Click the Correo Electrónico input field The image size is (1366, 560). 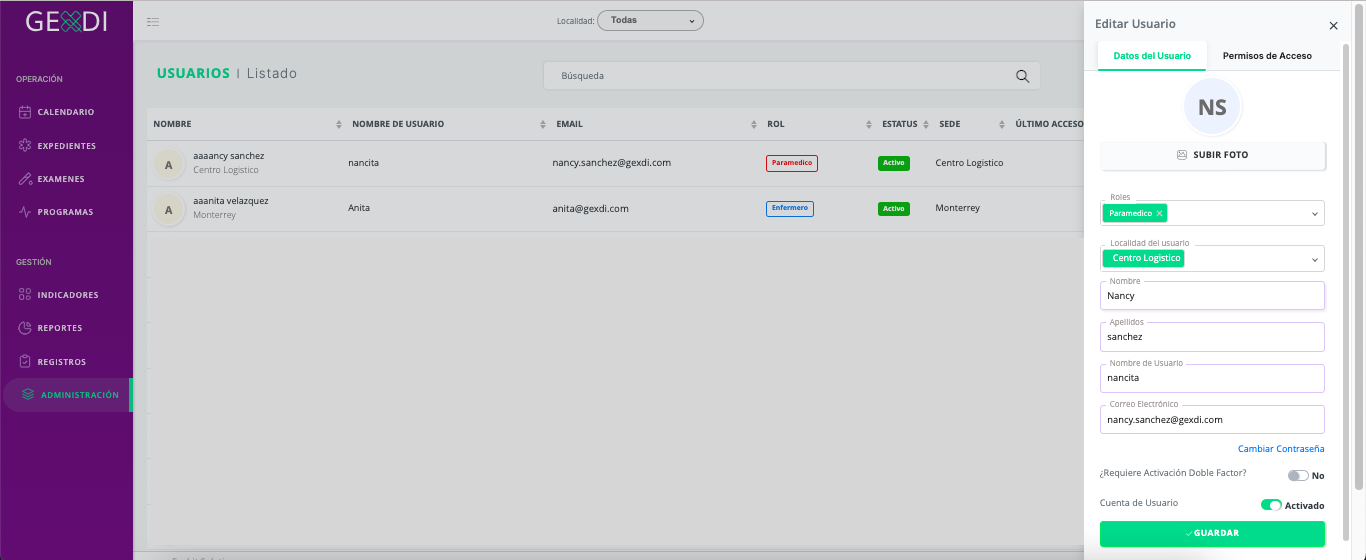(x=1212, y=419)
